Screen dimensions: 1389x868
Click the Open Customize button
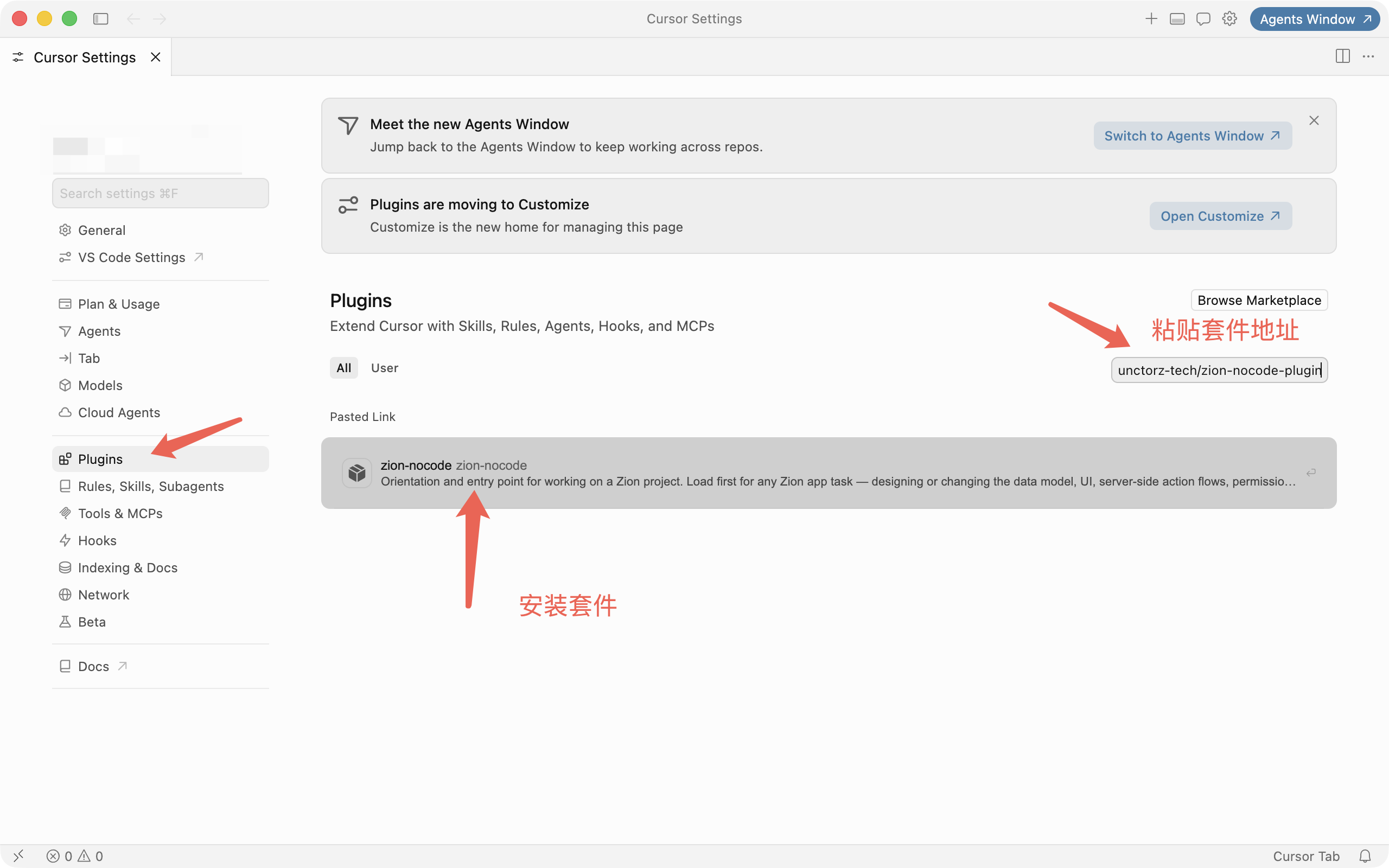point(1220,216)
